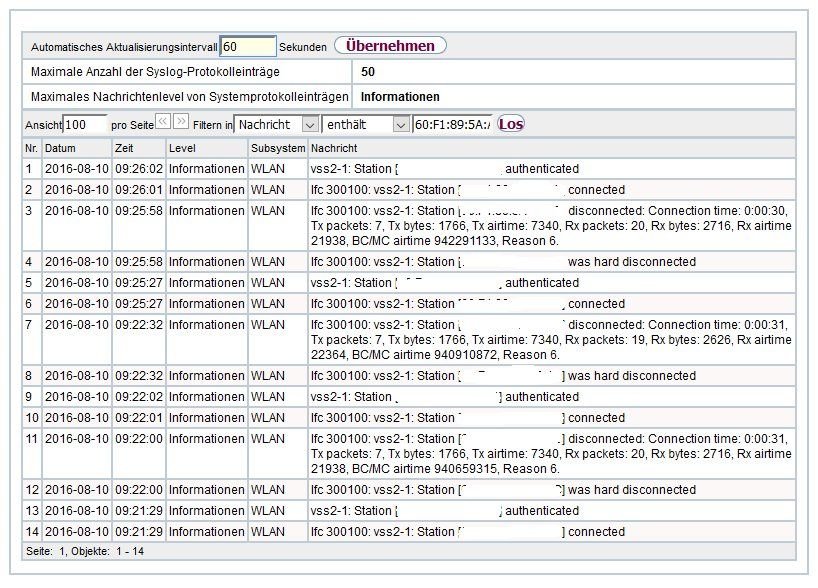The height and width of the screenshot is (588, 818).
Task: Go to the next page of log entries
Action: [x=181, y=122]
